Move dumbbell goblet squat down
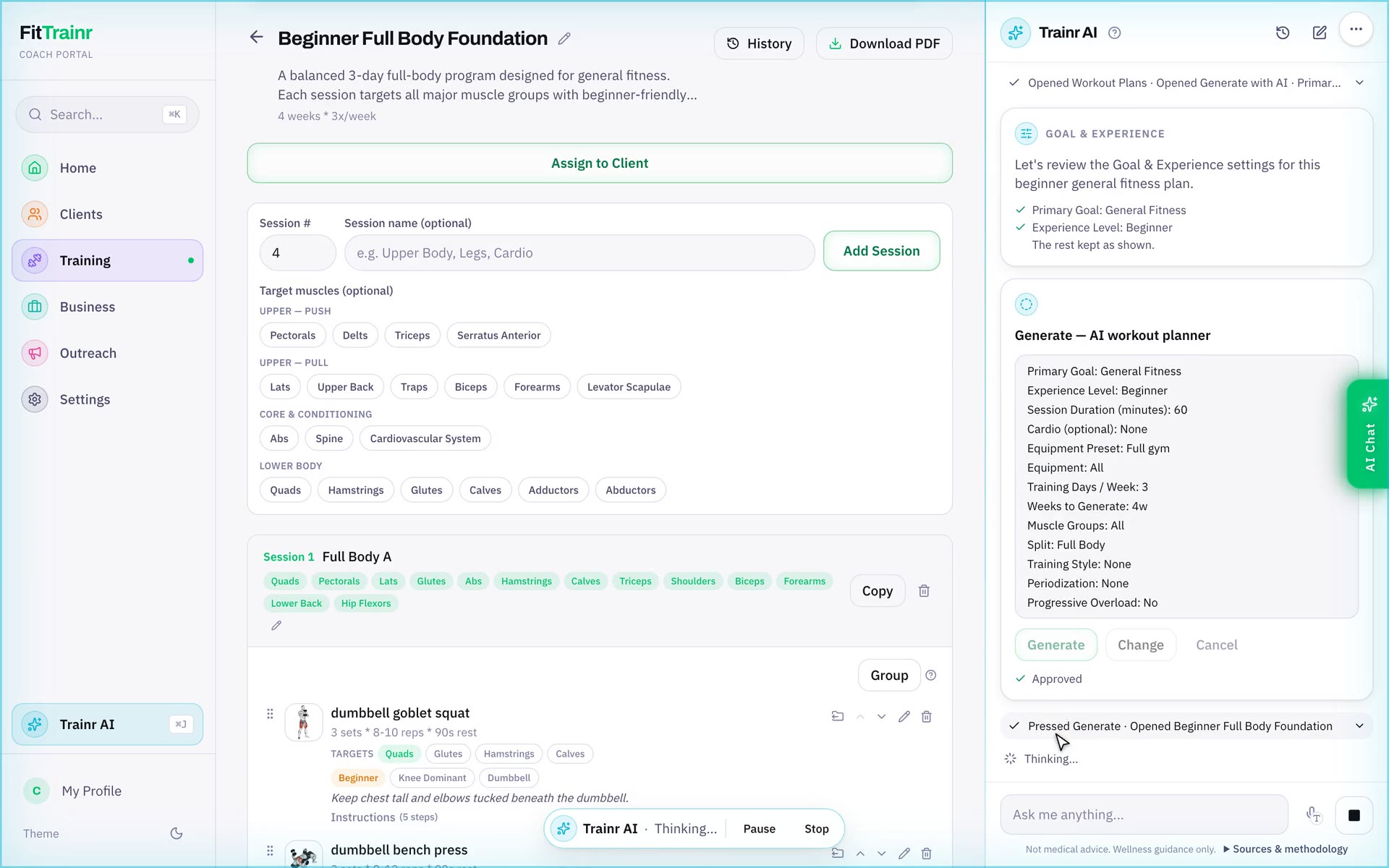1389x868 pixels. tap(881, 716)
